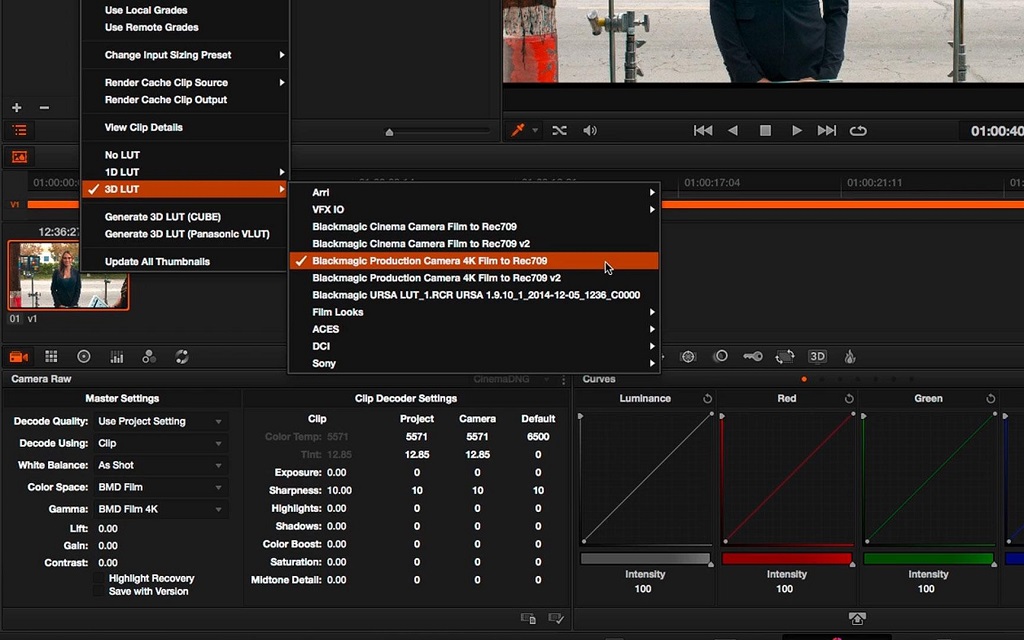
Task: Open the Key palette icon
Action: [752, 357]
